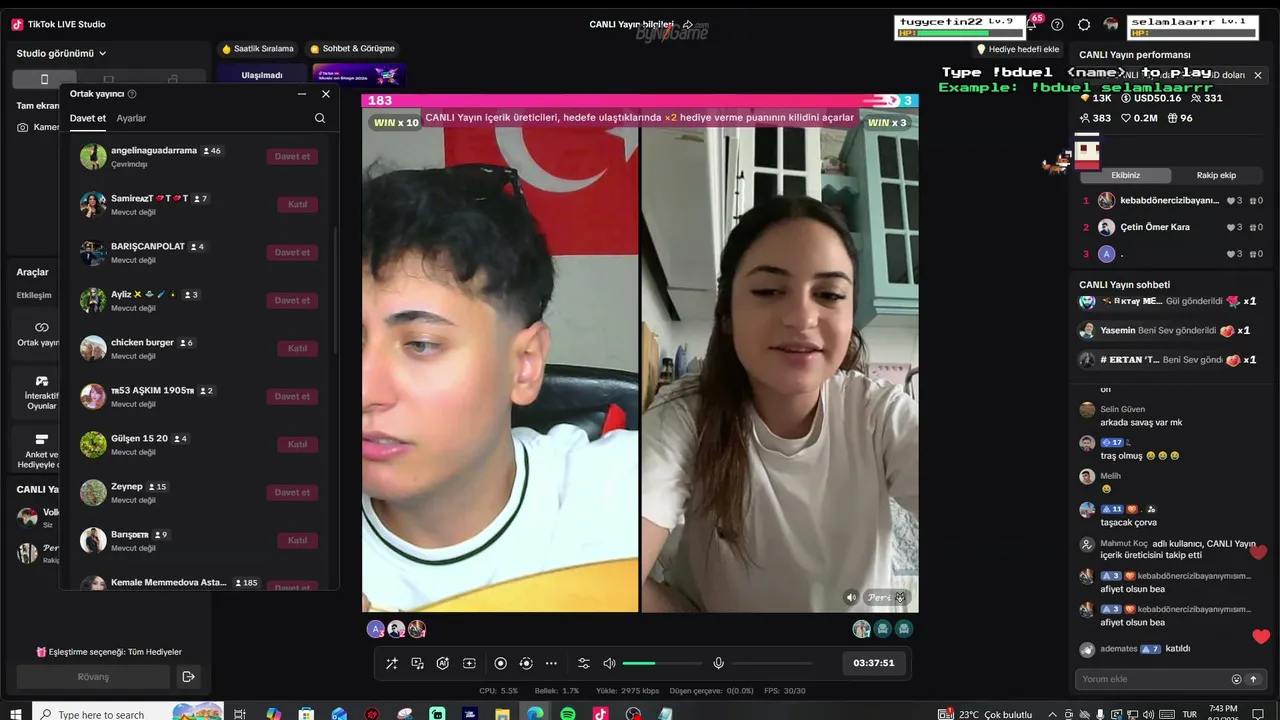Screen dimensions: 1280x720
Task: Click the Windows Start button
Action: pos(16,714)
